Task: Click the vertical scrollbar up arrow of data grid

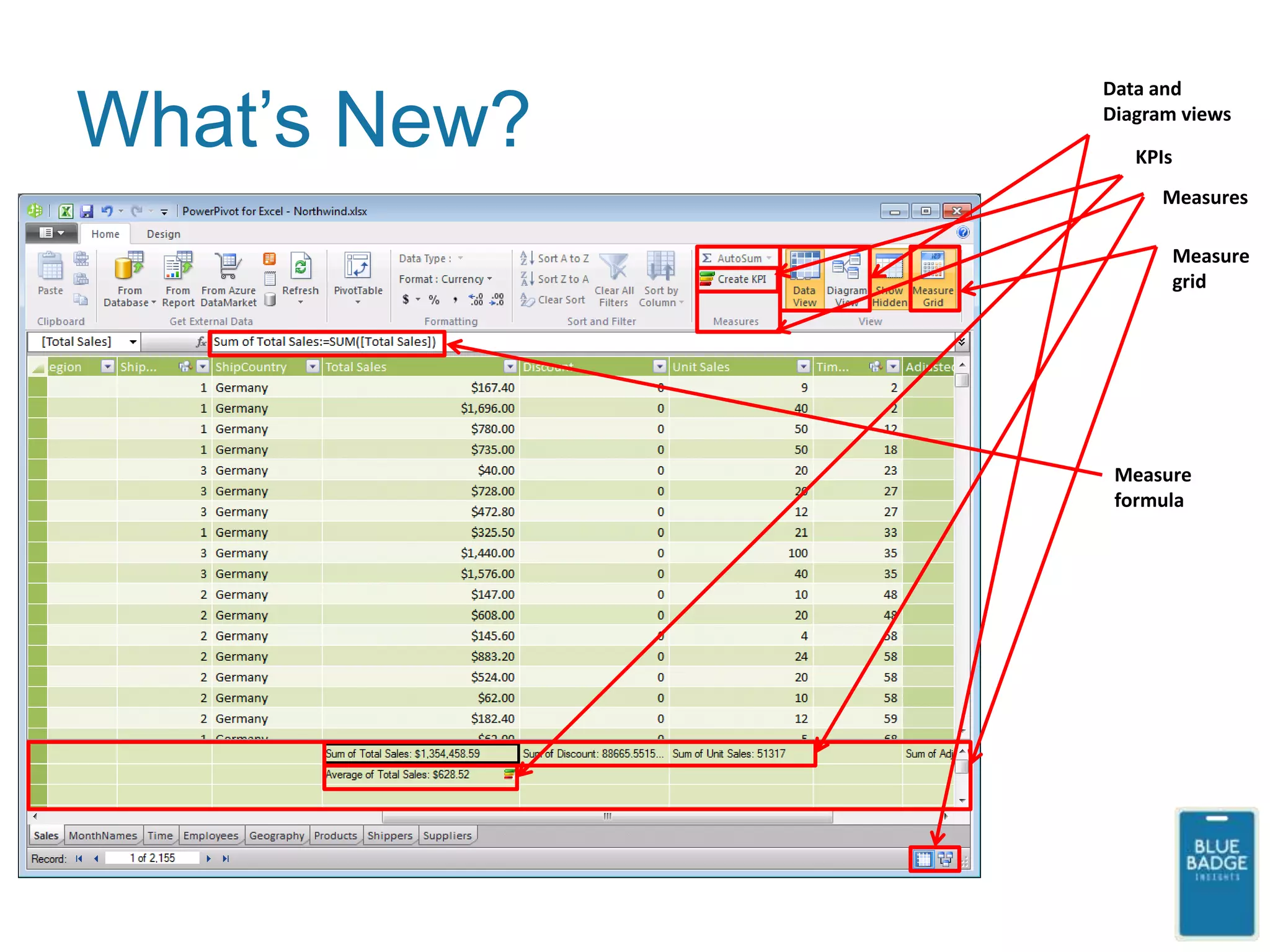Action: [x=962, y=364]
